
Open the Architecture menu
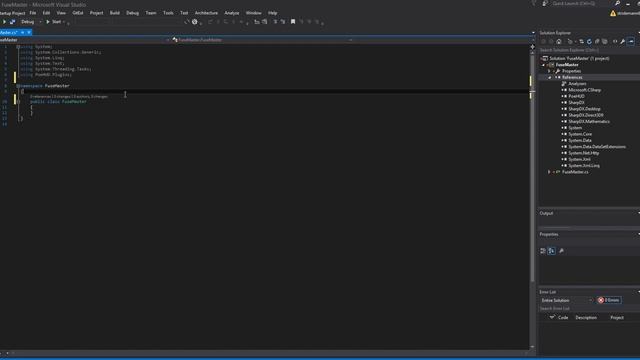coord(206,13)
